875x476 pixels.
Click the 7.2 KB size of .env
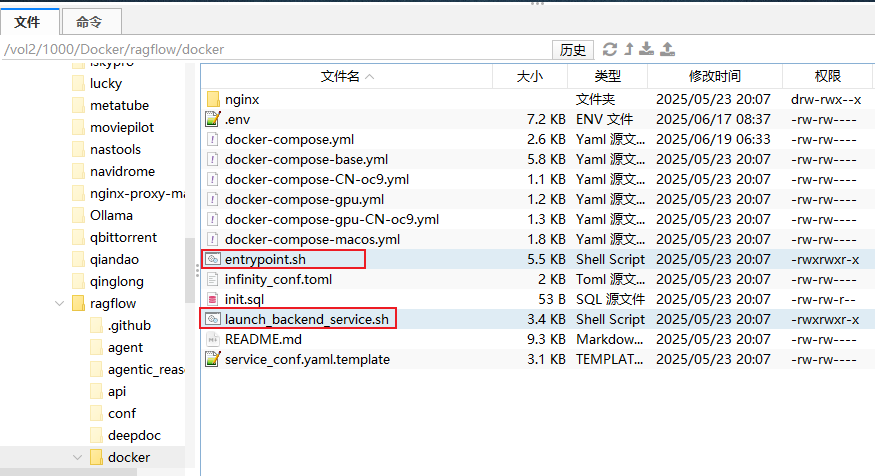click(546, 119)
